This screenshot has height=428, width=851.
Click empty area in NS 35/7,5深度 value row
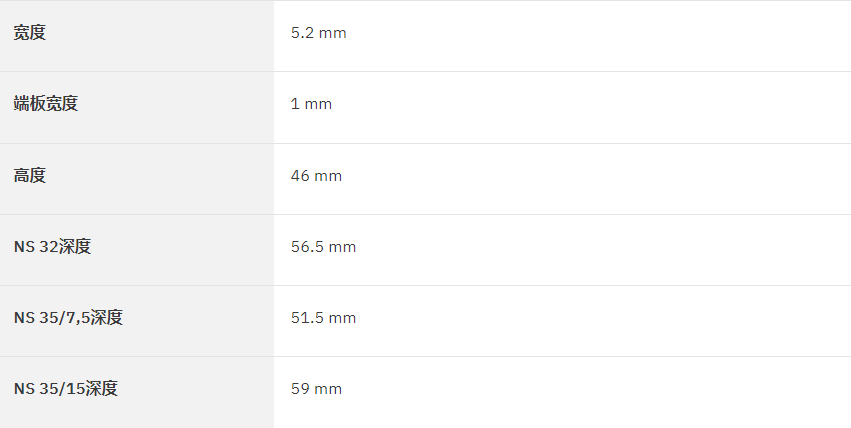pos(597,321)
